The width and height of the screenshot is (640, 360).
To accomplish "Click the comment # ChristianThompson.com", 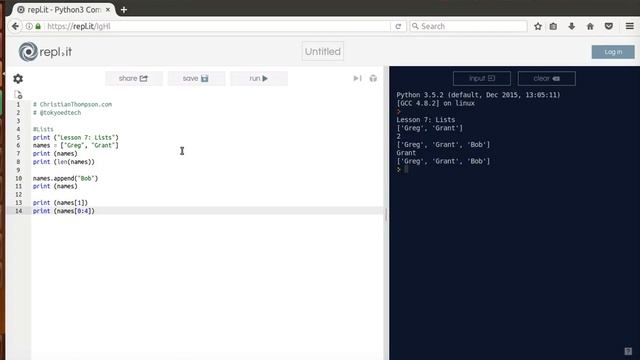I will point(72,104).
